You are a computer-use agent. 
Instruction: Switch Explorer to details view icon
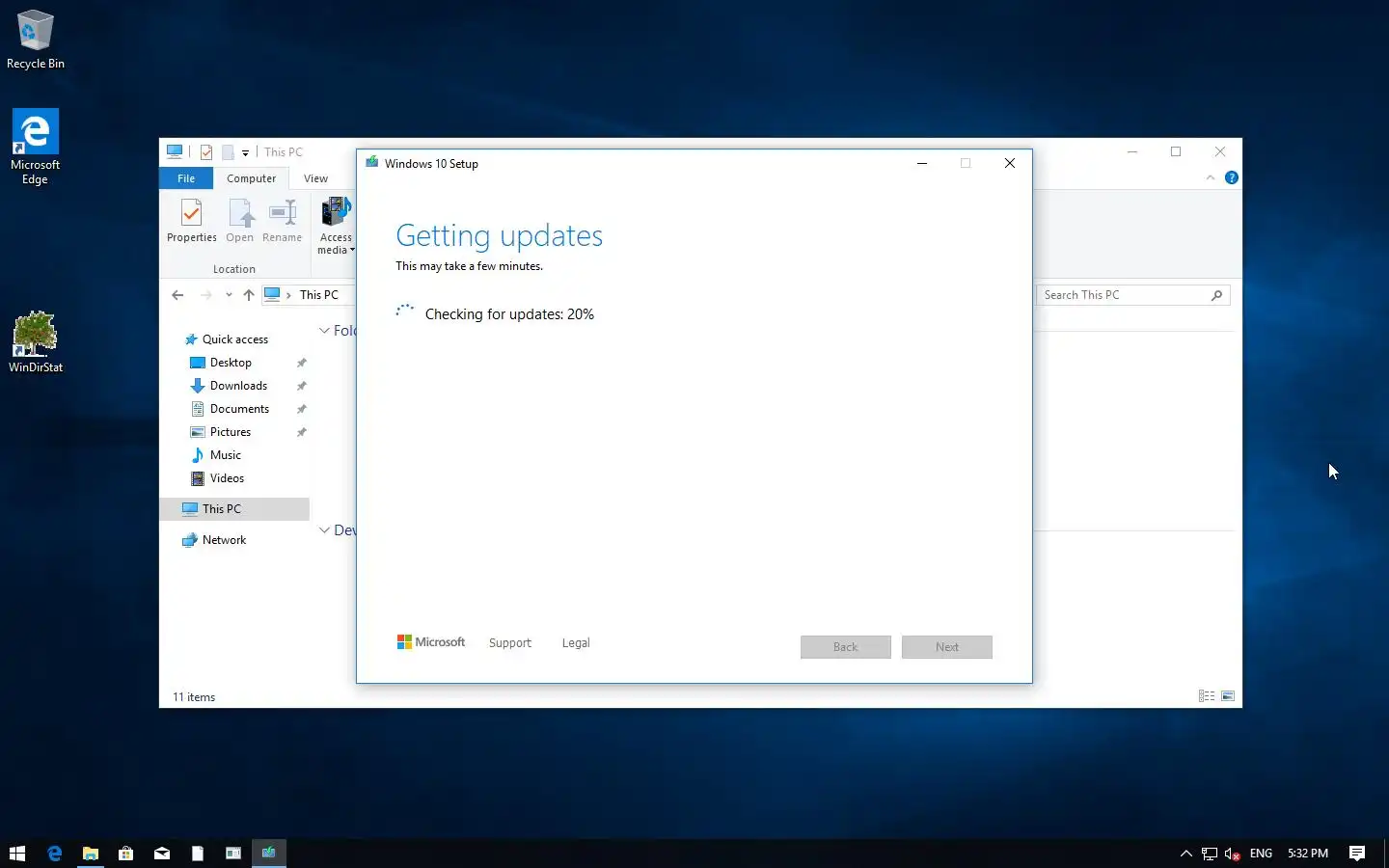[1207, 696]
